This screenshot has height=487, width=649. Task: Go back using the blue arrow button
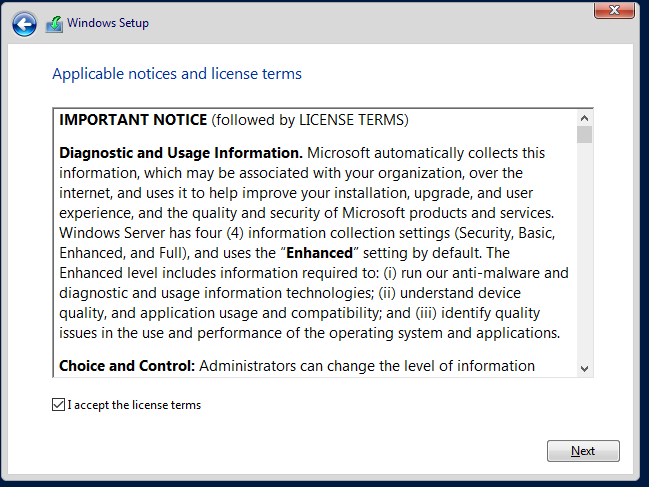[24, 24]
